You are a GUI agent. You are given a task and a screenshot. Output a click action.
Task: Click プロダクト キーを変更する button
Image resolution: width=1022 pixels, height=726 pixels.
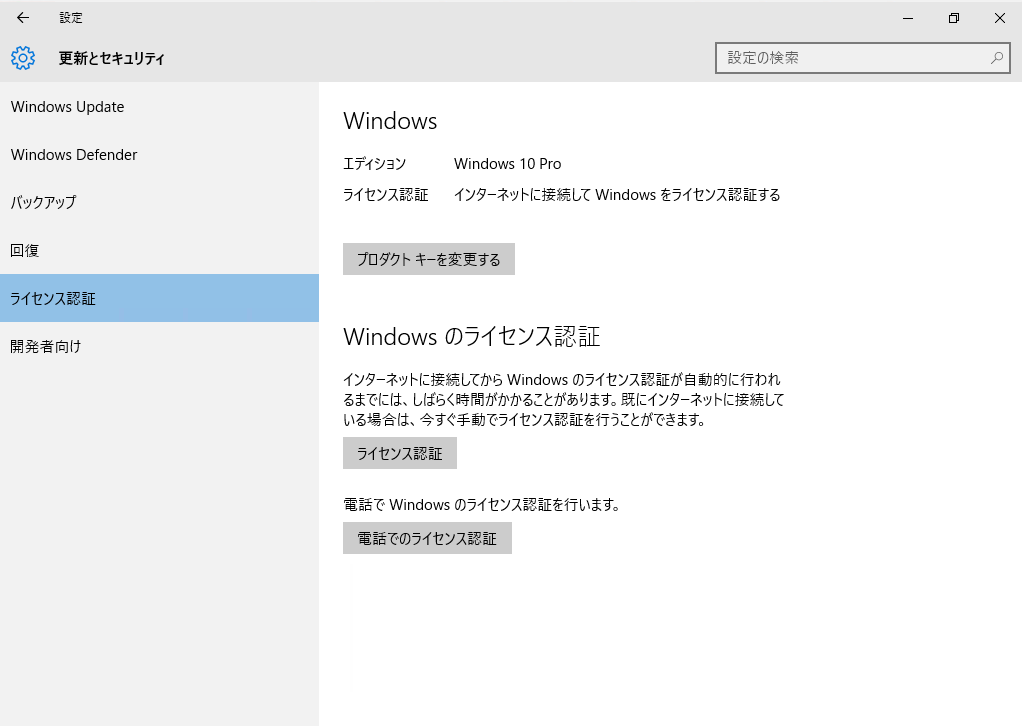point(429,259)
